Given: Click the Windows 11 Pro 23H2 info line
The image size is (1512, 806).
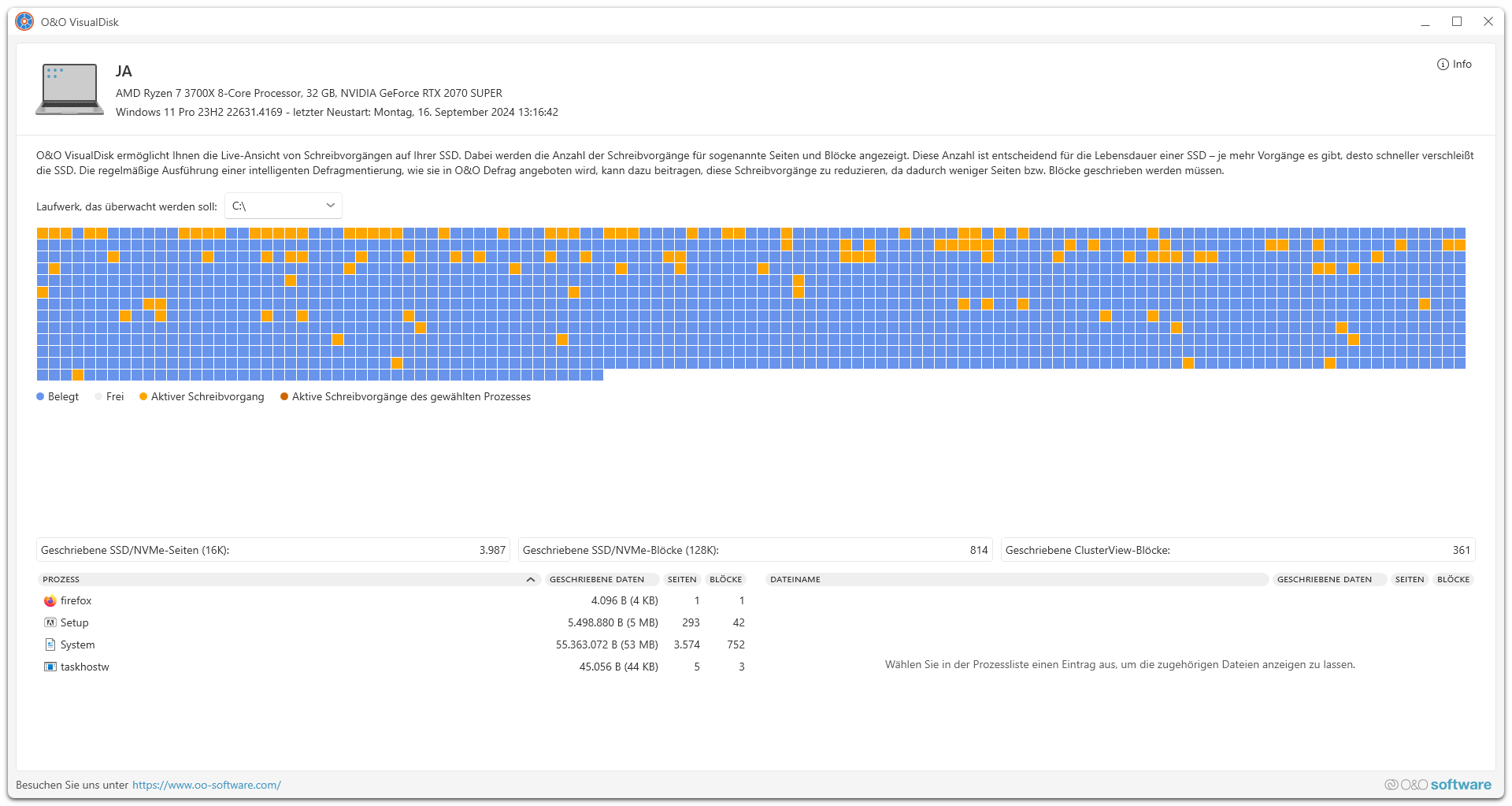Looking at the screenshot, I should click(337, 112).
